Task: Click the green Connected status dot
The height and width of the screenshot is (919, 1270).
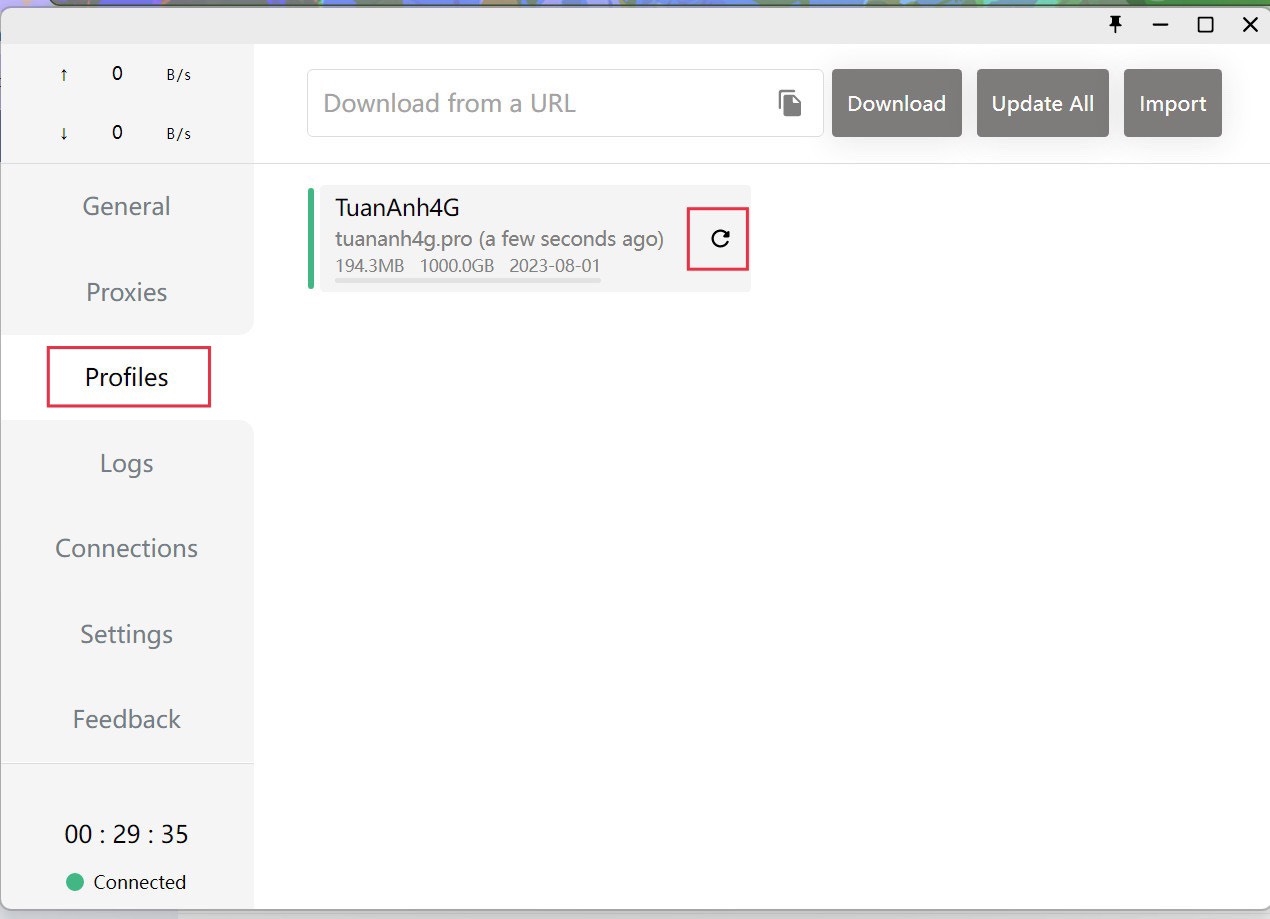Action: [x=75, y=882]
